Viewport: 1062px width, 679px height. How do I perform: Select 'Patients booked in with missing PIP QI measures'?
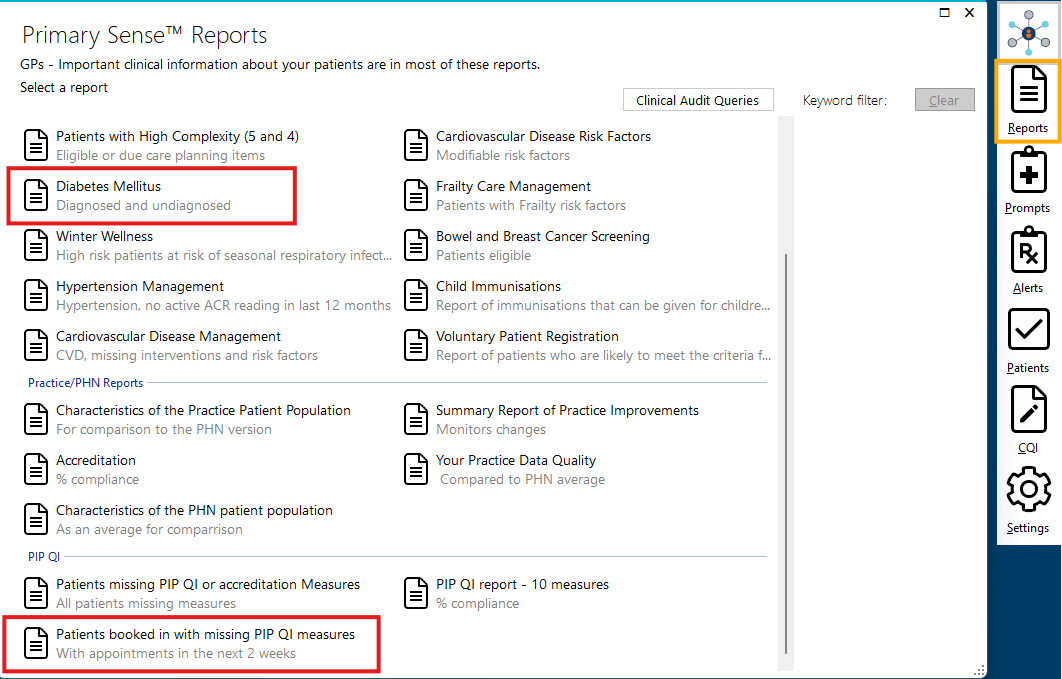click(205, 634)
